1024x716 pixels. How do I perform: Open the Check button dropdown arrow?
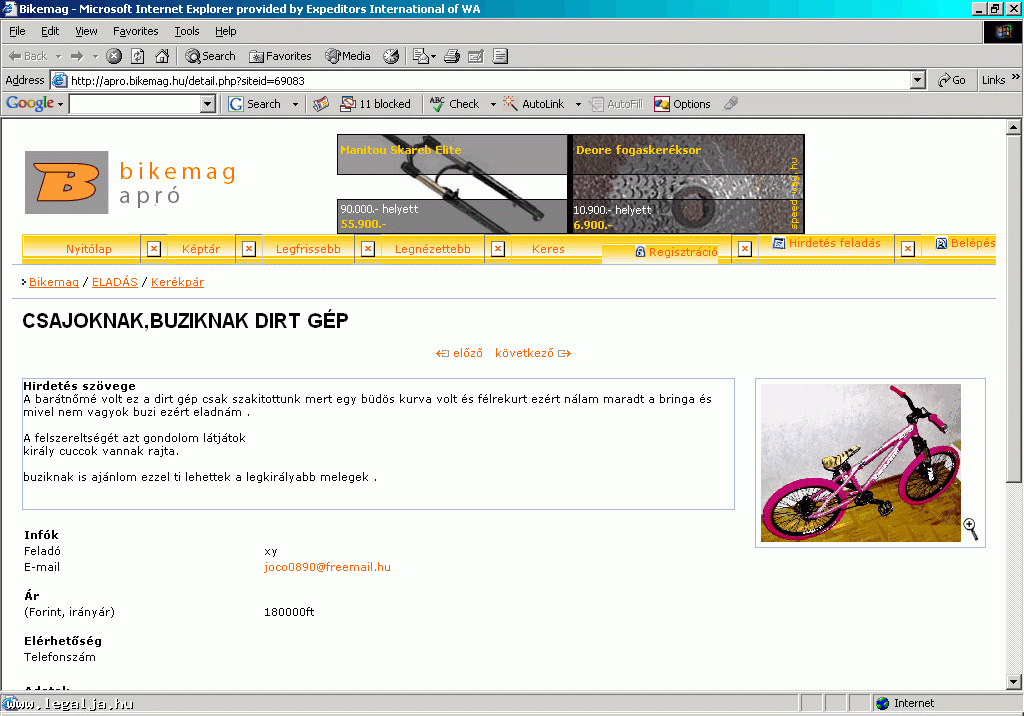(x=493, y=105)
